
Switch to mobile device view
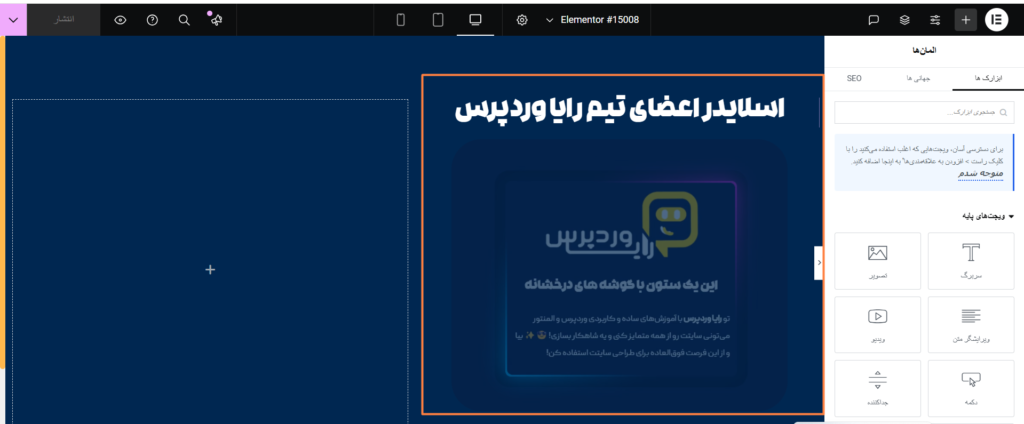point(401,19)
